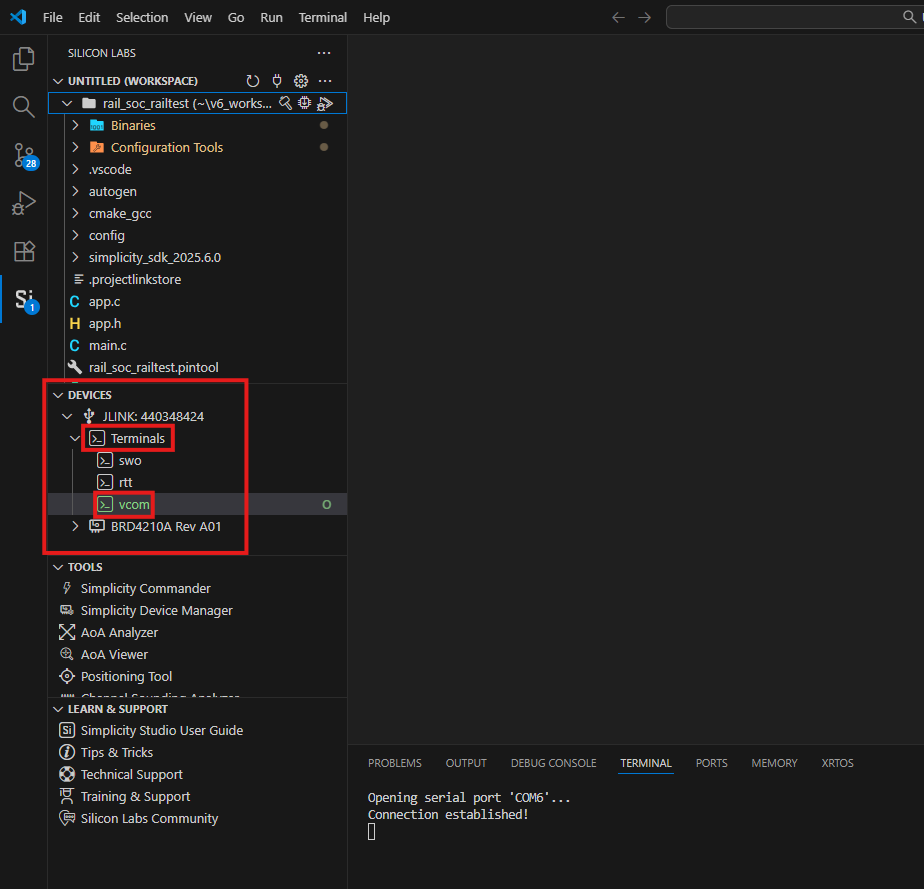Start debugging via the debug launch icon
Image resolution: width=924 pixels, height=889 pixels.
325,103
